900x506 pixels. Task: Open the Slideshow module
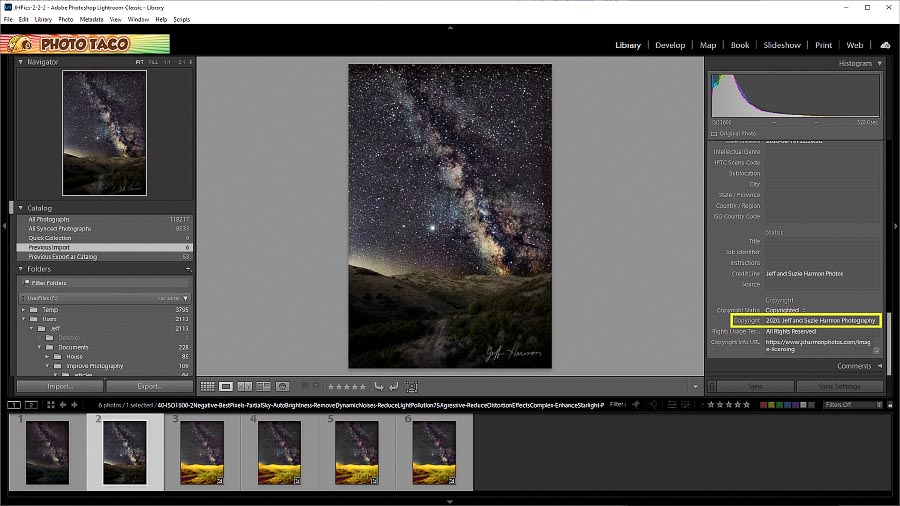click(x=782, y=45)
